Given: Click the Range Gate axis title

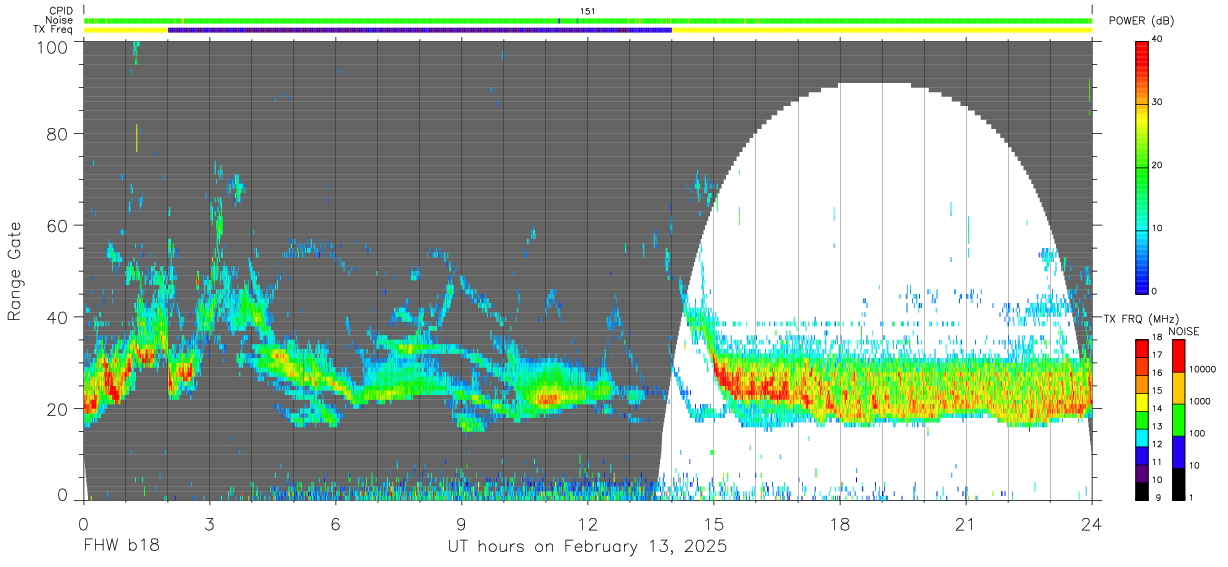Looking at the screenshot, I should tap(15, 269).
